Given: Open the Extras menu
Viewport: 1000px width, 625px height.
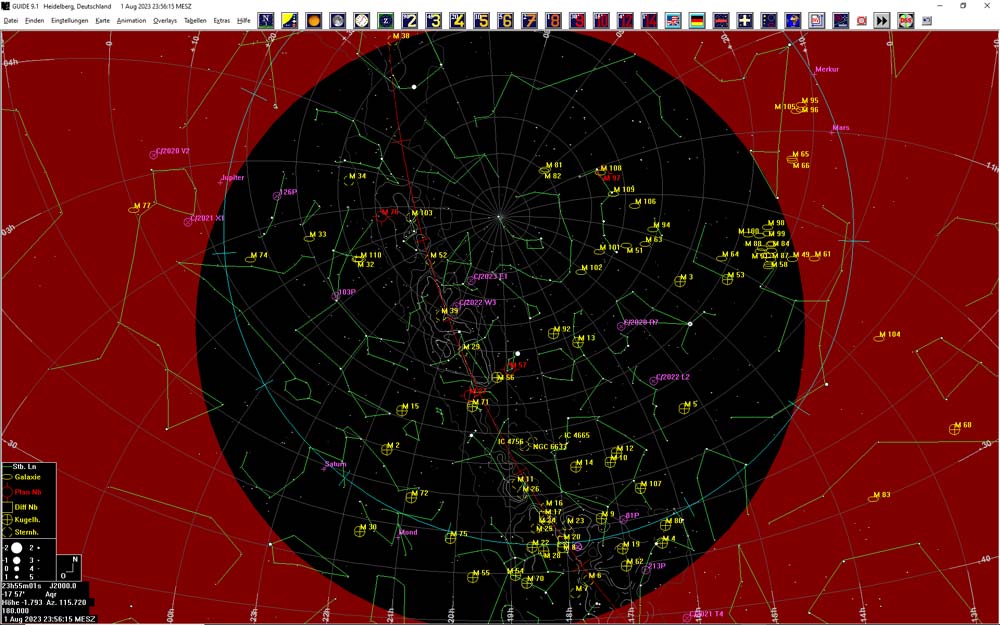Looking at the screenshot, I should click(222, 20).
